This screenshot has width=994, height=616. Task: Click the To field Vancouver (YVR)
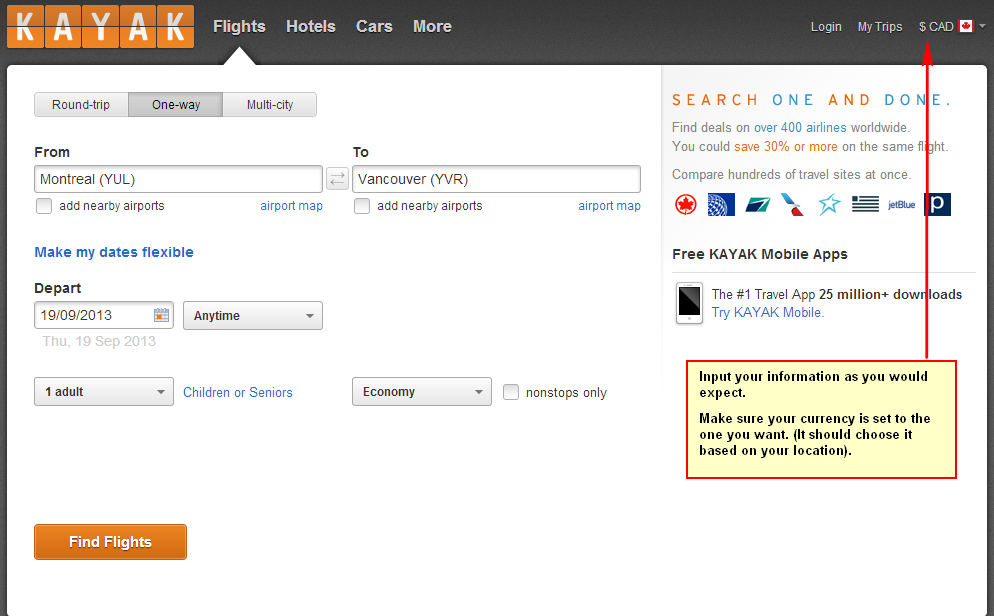tap(496, 179)
